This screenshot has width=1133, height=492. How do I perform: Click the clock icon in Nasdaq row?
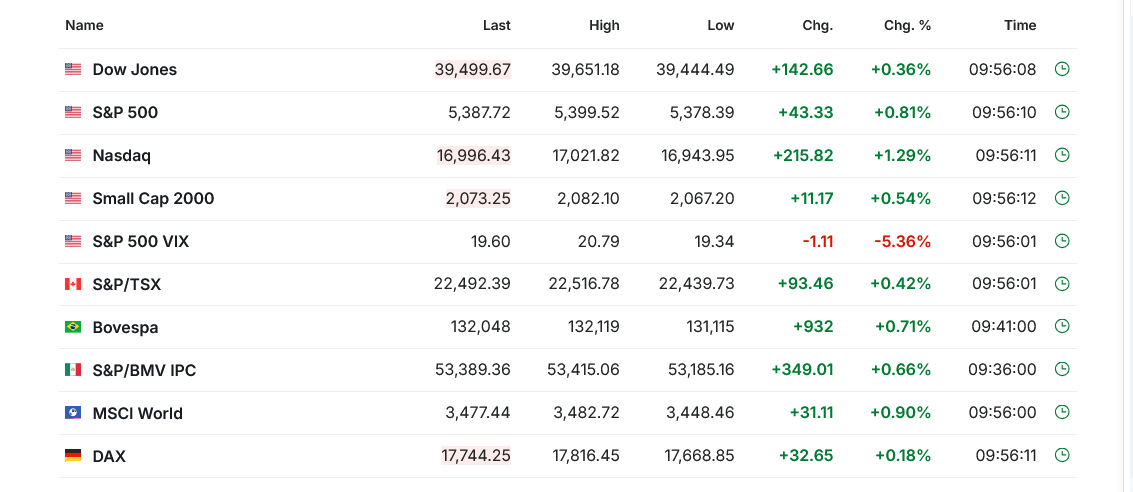tap(1062, 155)
